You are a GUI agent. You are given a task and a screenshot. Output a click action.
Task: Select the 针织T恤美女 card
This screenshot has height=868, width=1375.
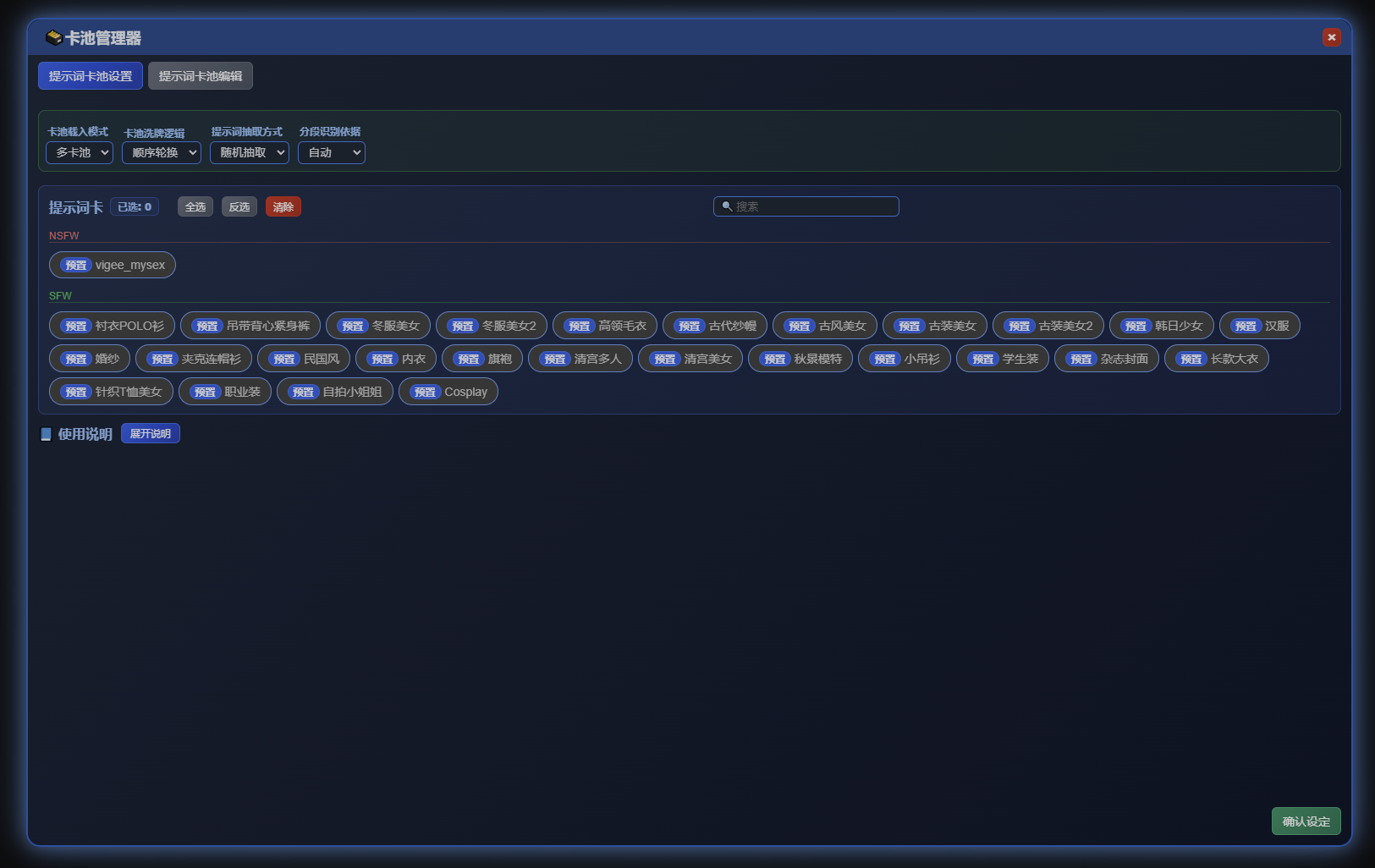coord(111,392)
